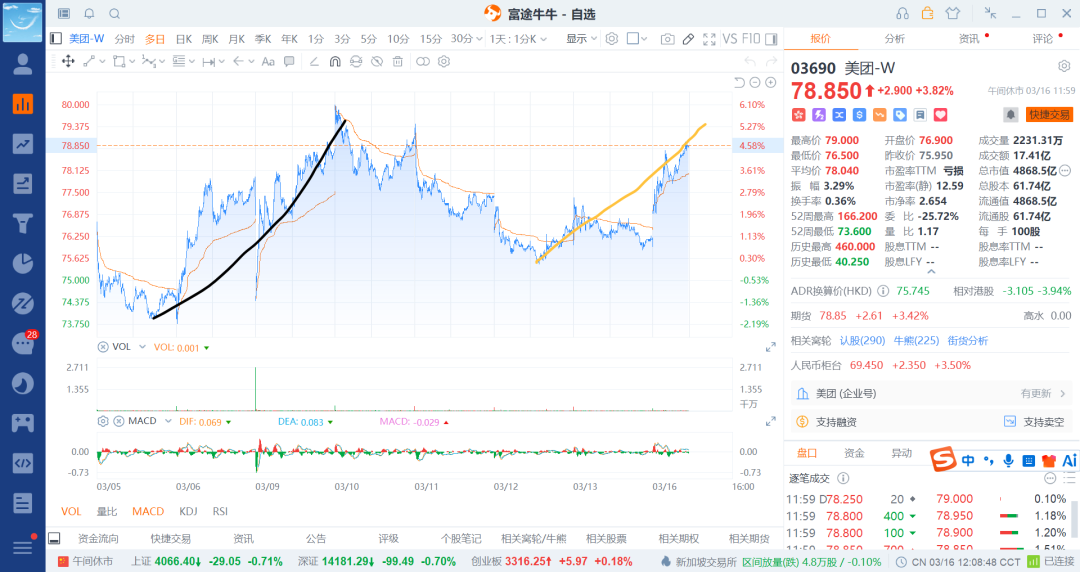The image size is (1080, 572).
Task: Toggle the linked circles overlay icon
Action: [x=423, y=61]
